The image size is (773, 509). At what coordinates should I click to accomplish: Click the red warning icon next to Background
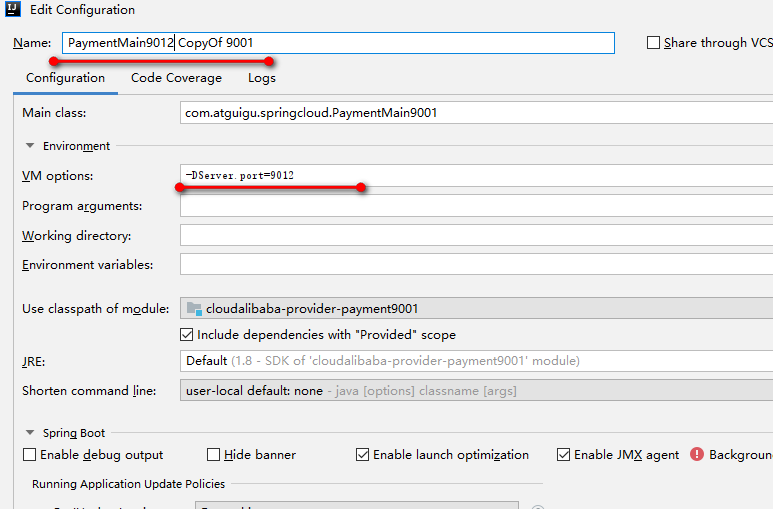click(x=697, y=454)
